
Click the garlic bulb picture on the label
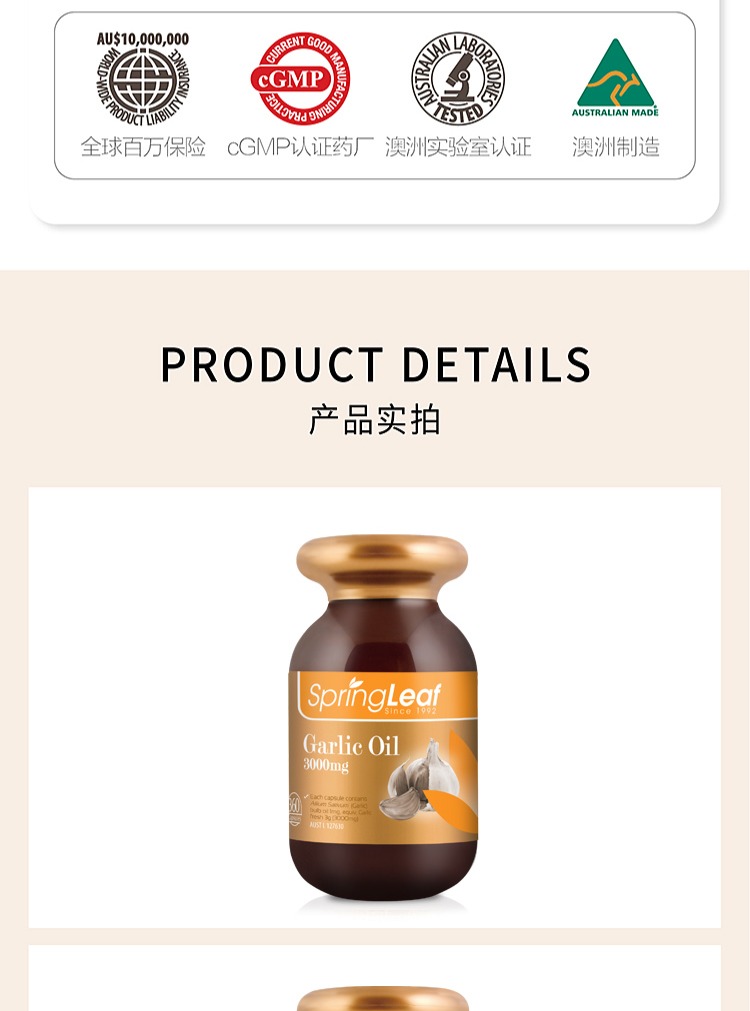tap(420, 779)
